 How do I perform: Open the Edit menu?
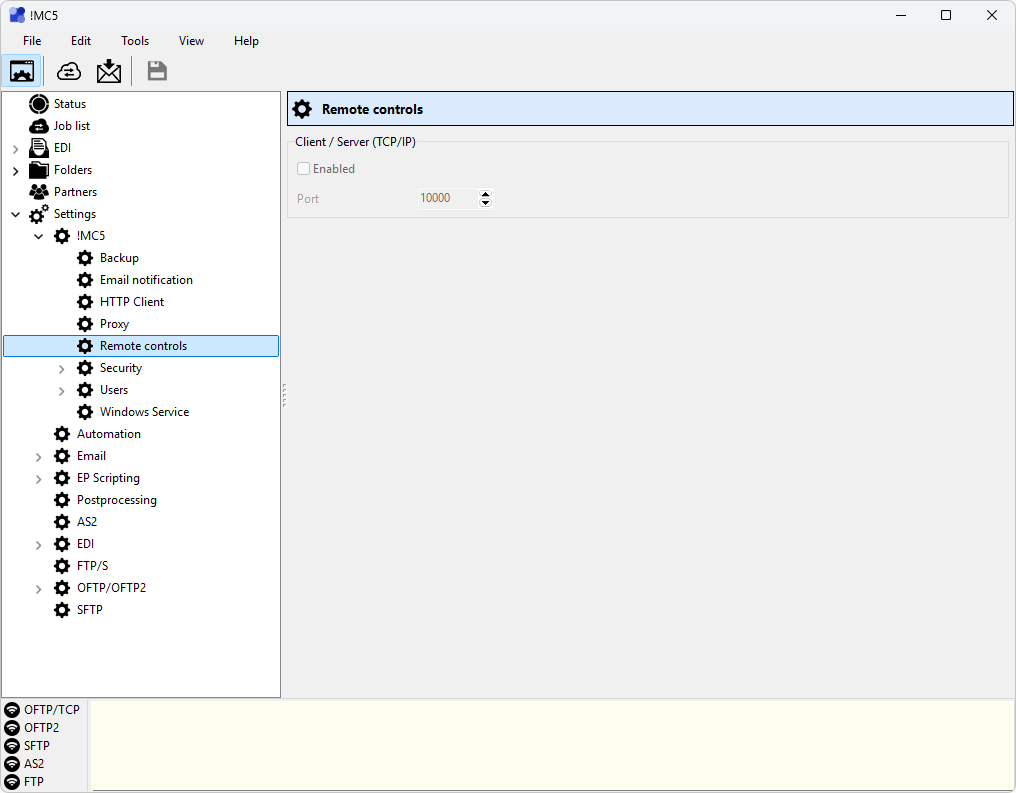click(x=80, y=41)
